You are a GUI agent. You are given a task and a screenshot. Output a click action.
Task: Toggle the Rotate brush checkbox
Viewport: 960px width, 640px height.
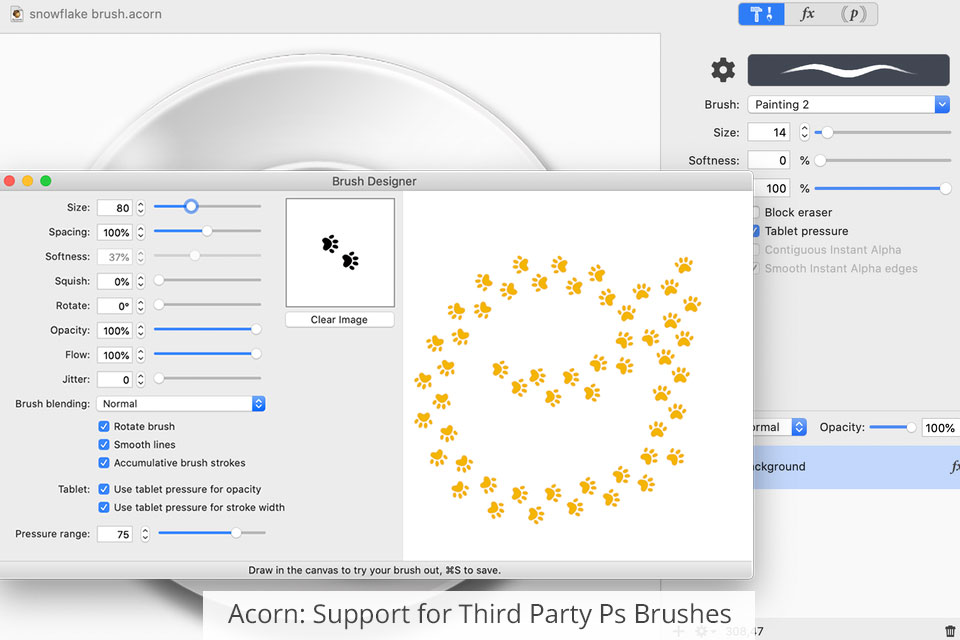click(x=104, y=426)
